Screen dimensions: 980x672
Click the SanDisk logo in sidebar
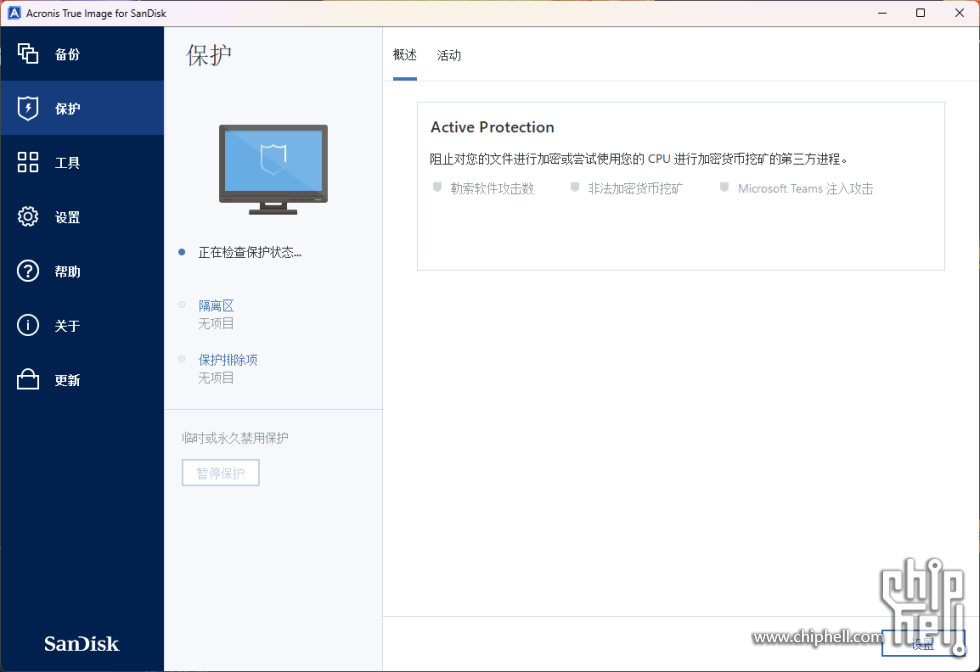[x=81, y=644]
